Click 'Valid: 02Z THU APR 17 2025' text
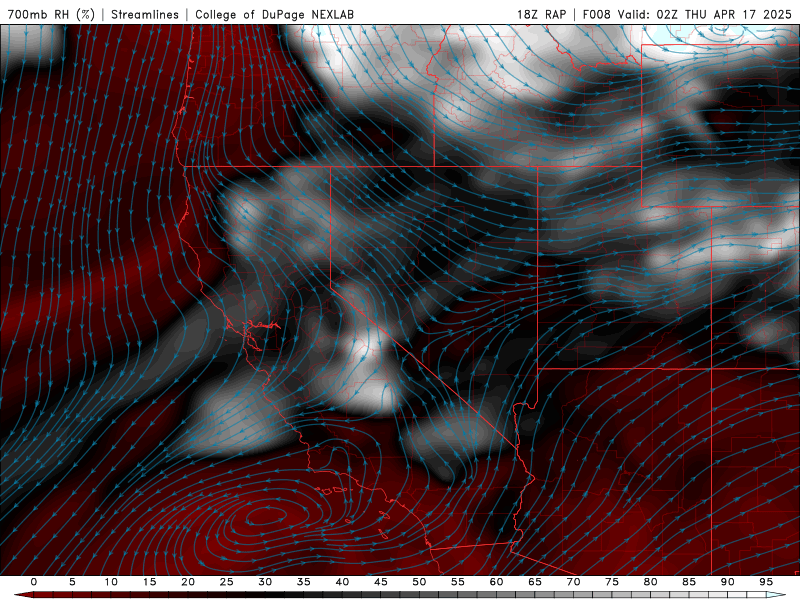Screen dimensions: 800x600 705,14
